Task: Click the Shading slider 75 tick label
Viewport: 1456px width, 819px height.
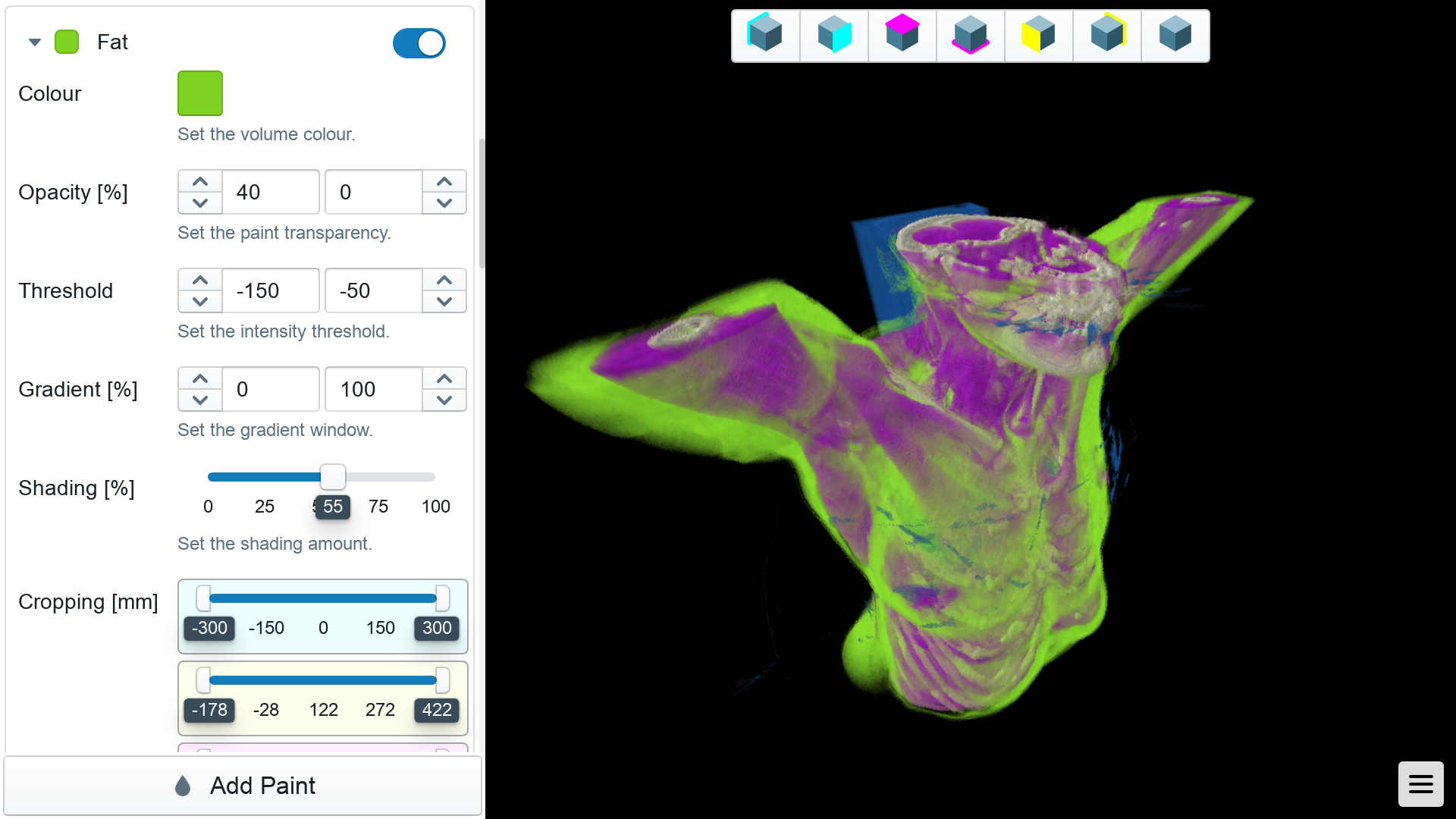Action: 378,507
